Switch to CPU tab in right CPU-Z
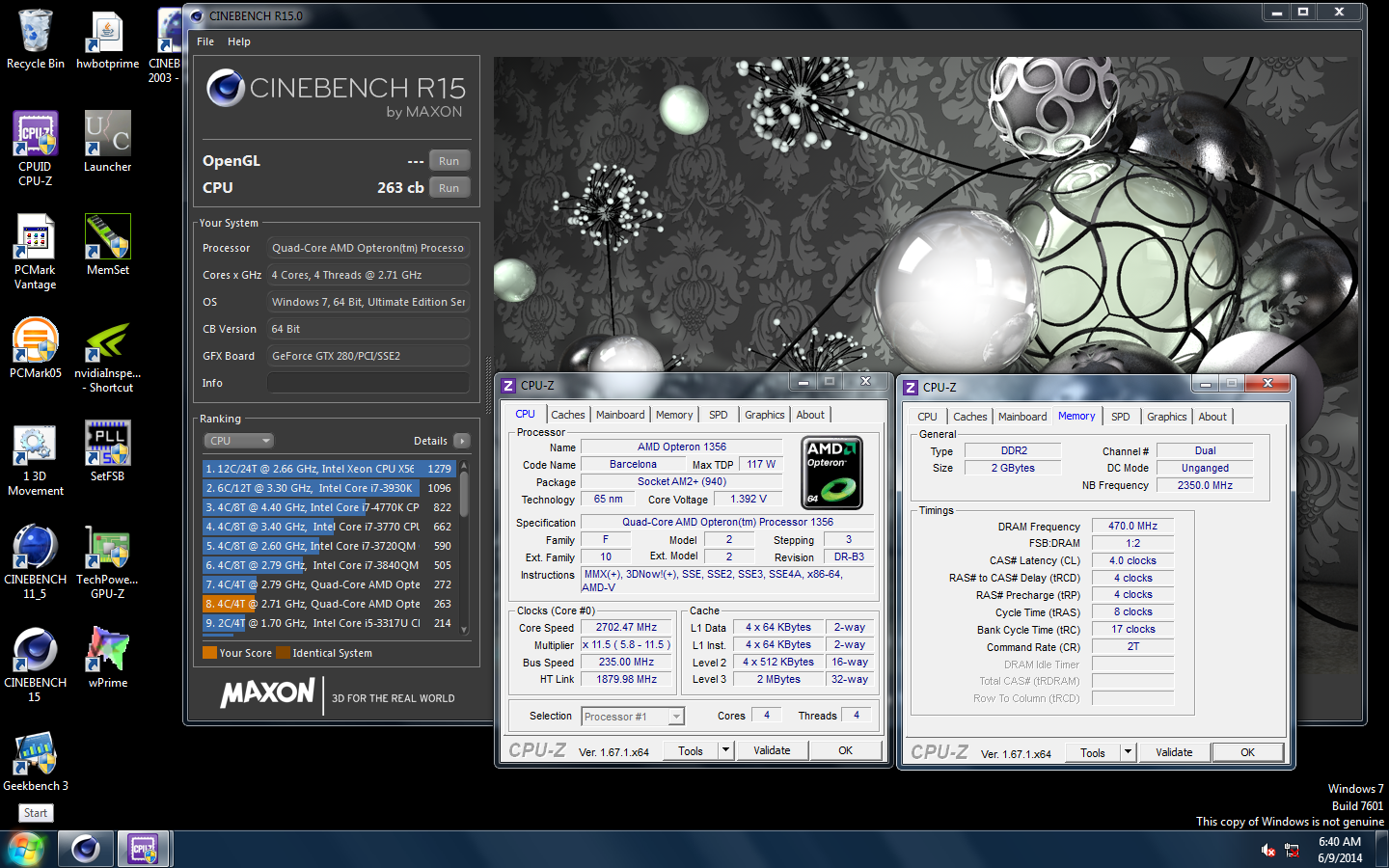1389x868 pixels. coord(927,417)
